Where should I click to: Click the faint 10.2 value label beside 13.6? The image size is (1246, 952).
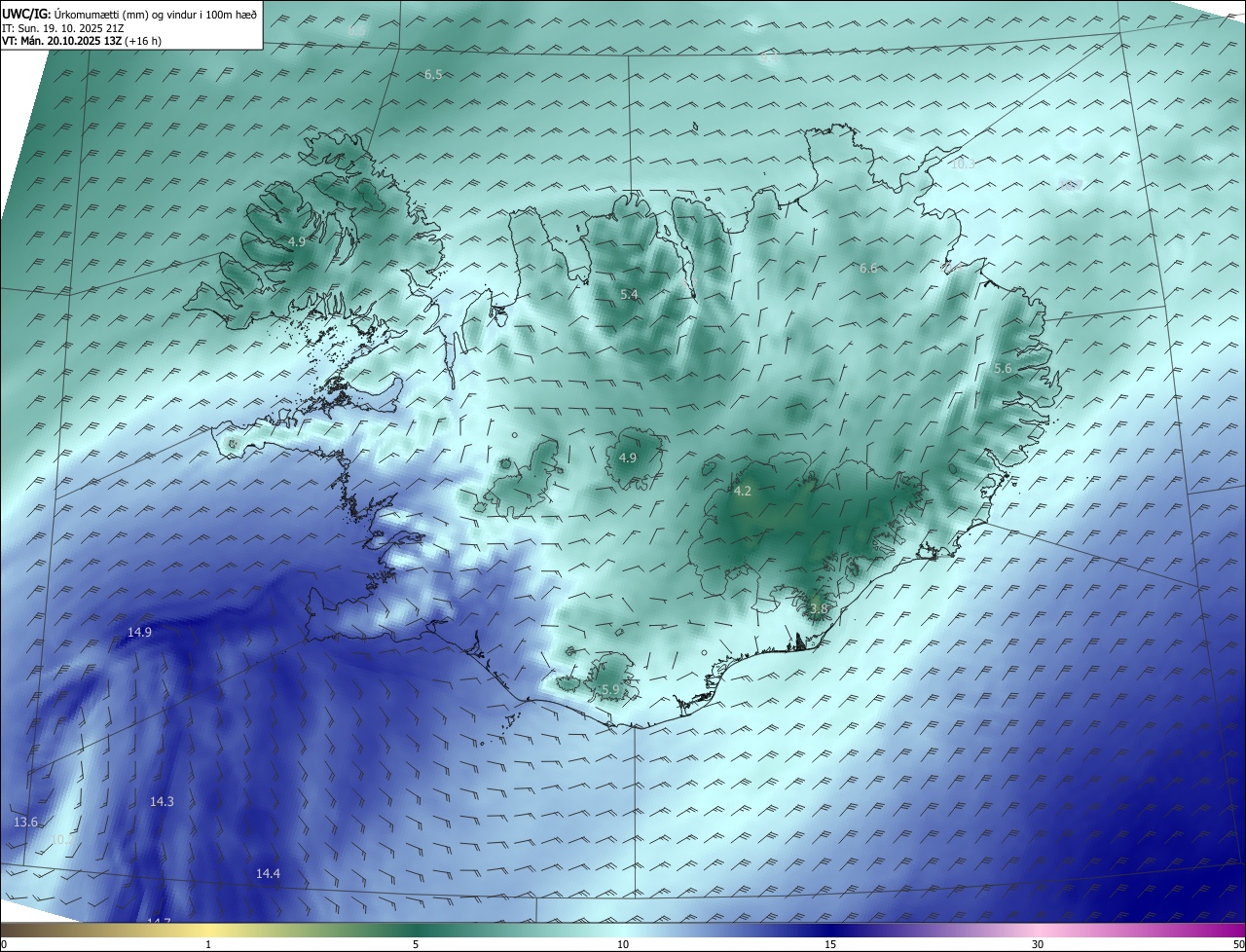click(60, 839)
